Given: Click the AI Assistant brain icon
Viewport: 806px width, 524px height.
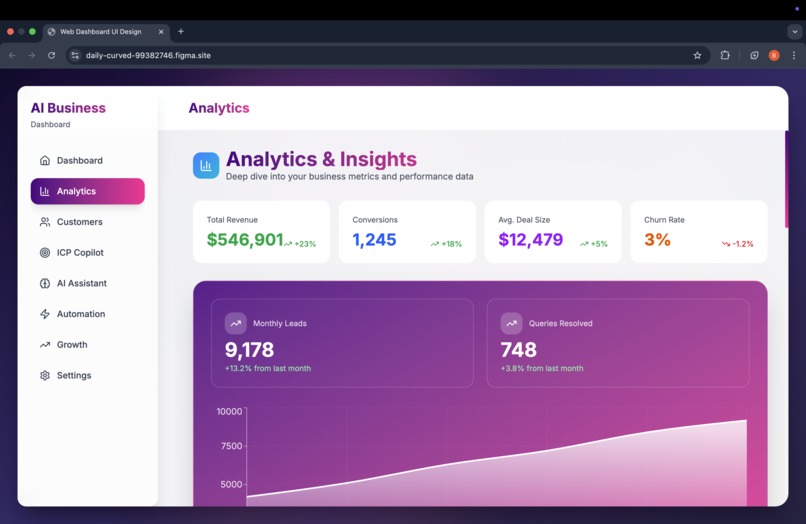Looking at the screenshot, I should tap(45, 283).
